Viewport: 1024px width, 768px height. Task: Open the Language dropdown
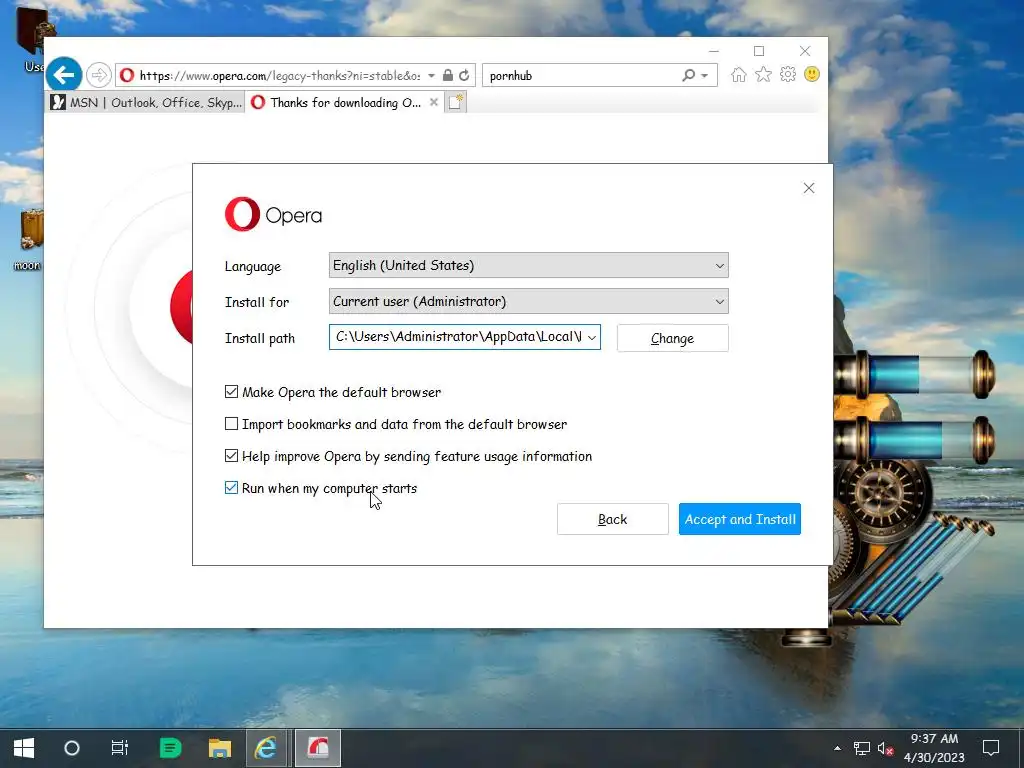tap(528, 265)
